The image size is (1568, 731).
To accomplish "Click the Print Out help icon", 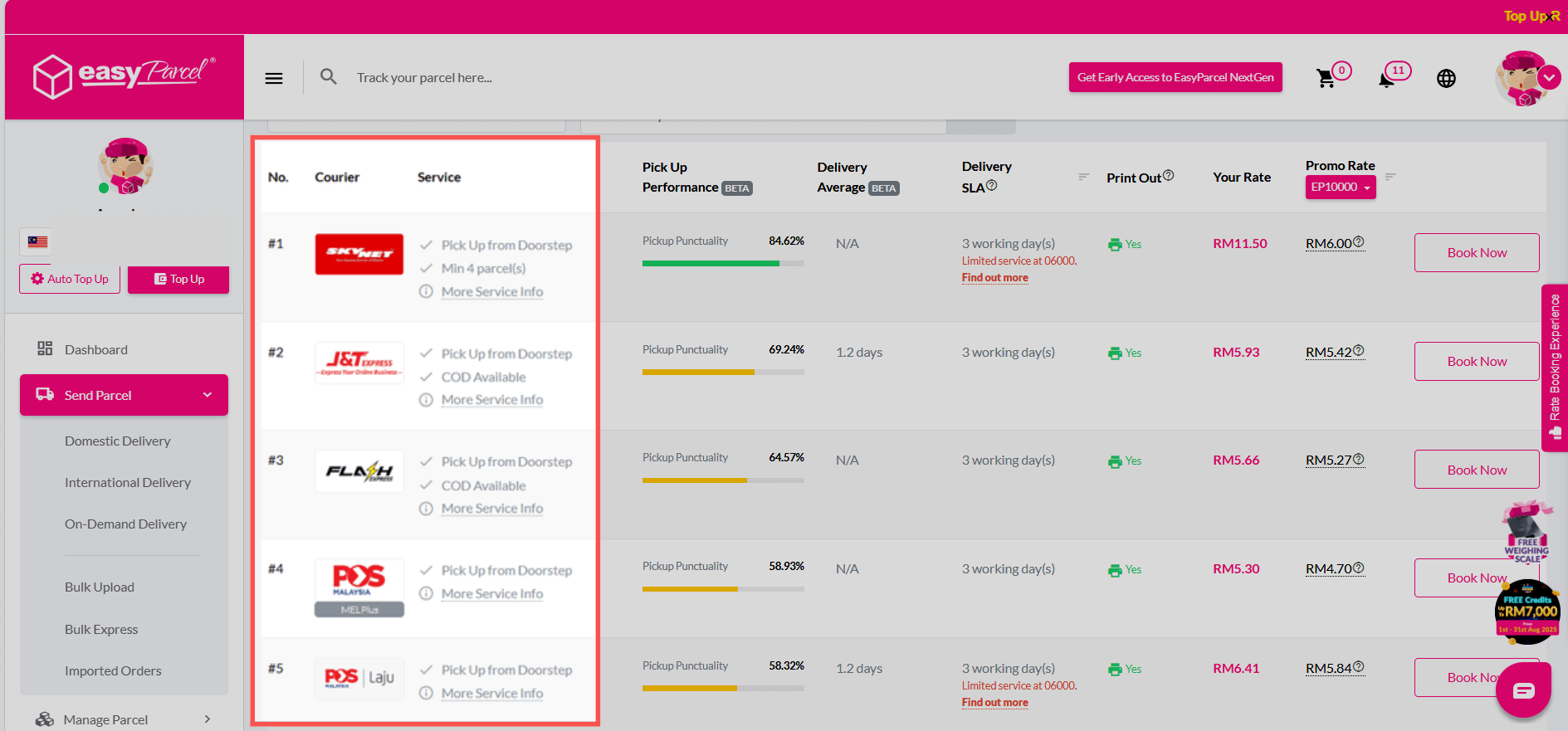I will point(1168,175).
